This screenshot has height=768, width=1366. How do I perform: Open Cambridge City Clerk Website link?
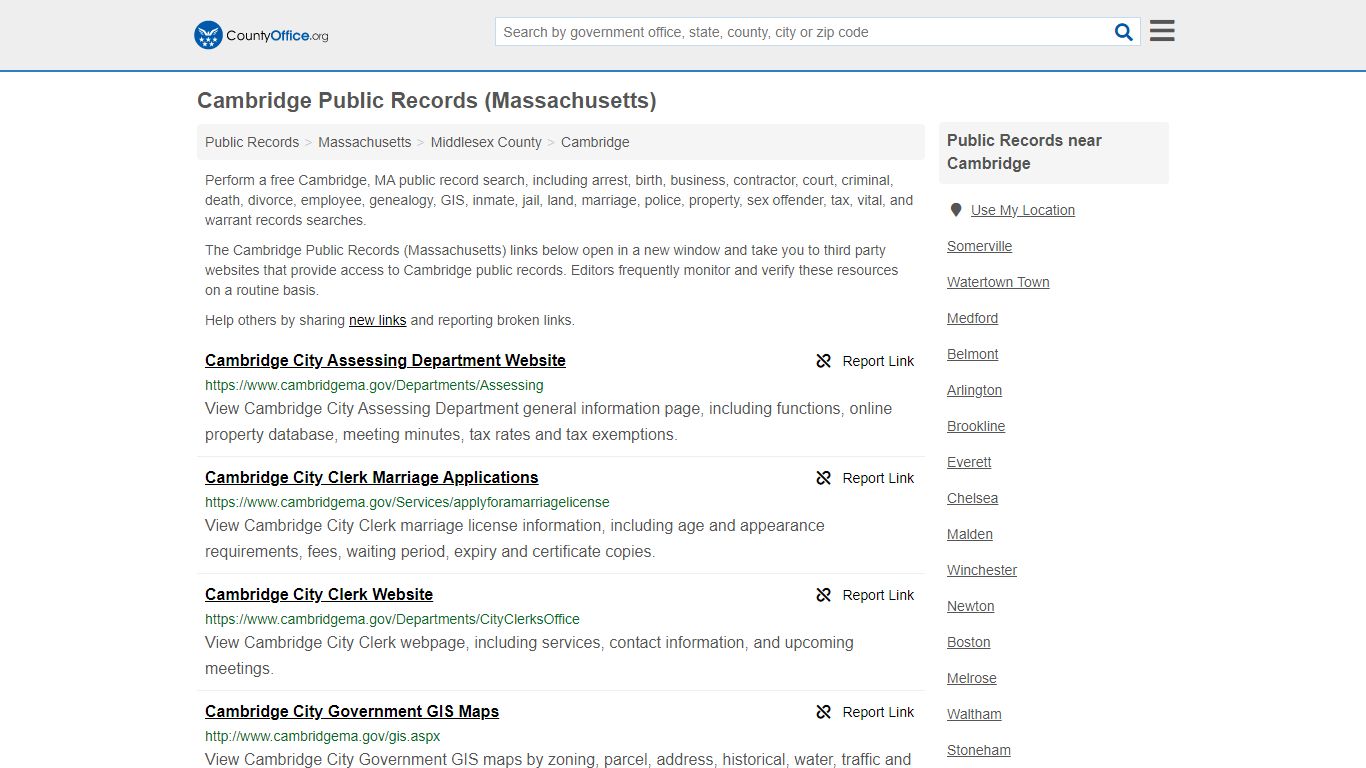click(x=319, y=594)
